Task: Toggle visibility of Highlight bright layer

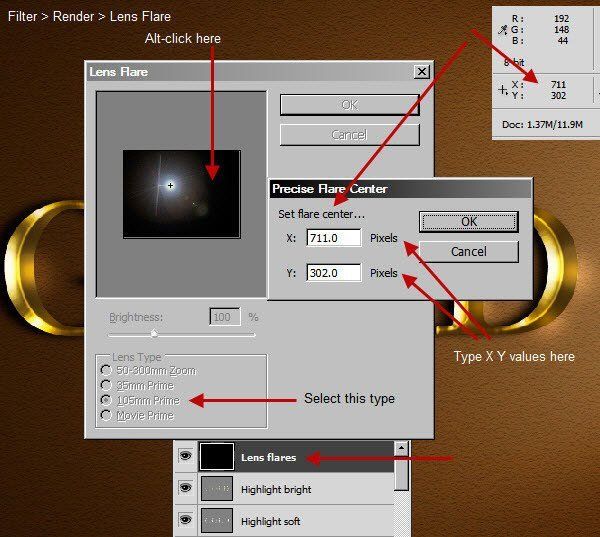Action: point(185,489)
